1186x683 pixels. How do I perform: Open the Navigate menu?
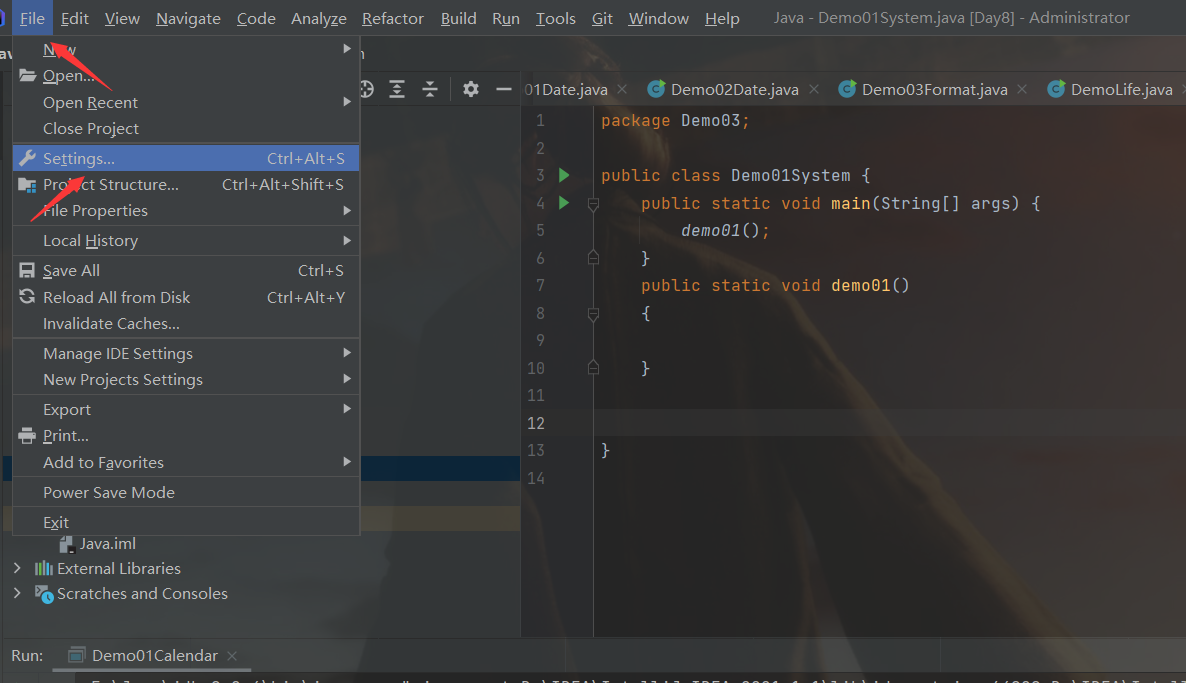(x=188, y=18)
